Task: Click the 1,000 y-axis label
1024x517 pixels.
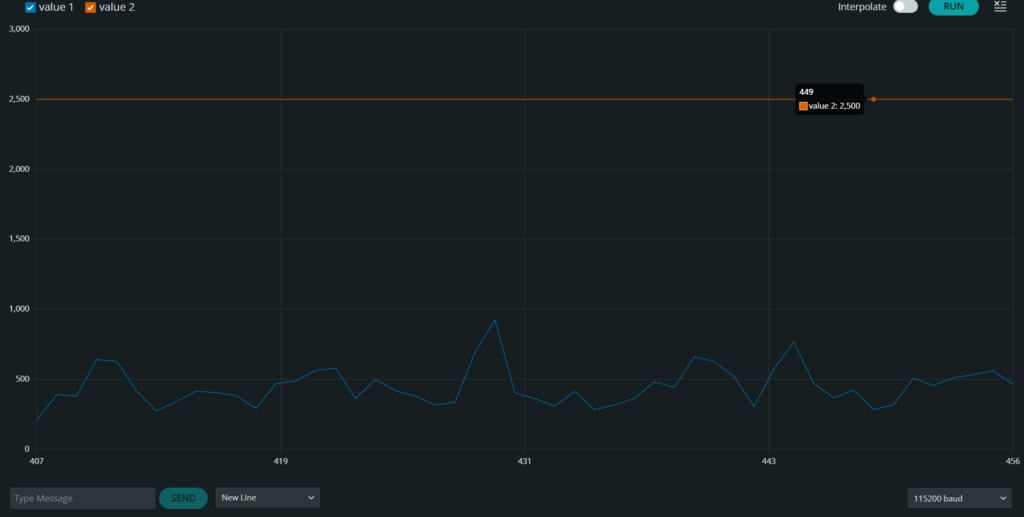Action: (19, 309)
